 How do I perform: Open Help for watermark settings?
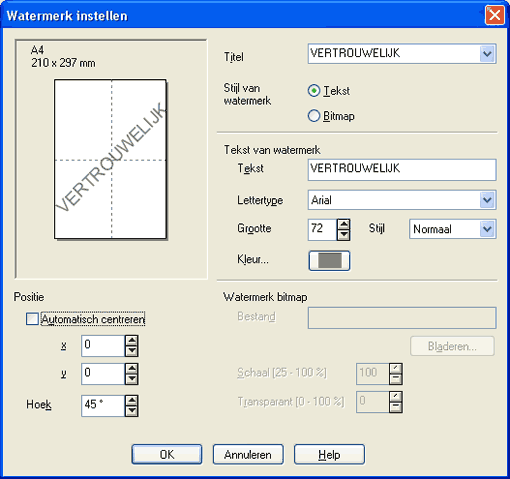[329, 454]
